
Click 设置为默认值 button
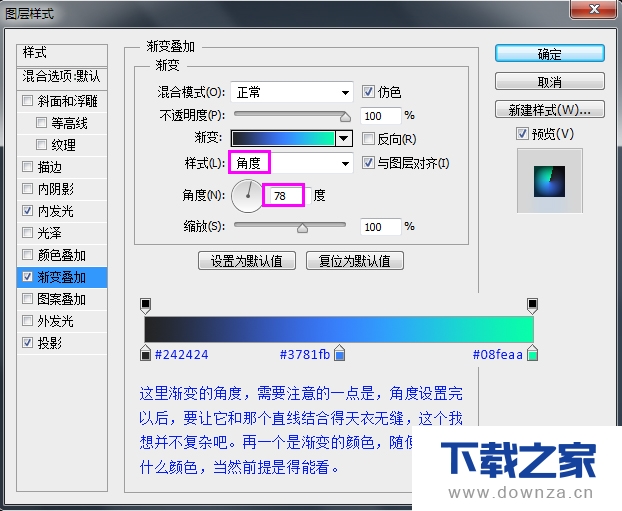[x=247, y=261]
